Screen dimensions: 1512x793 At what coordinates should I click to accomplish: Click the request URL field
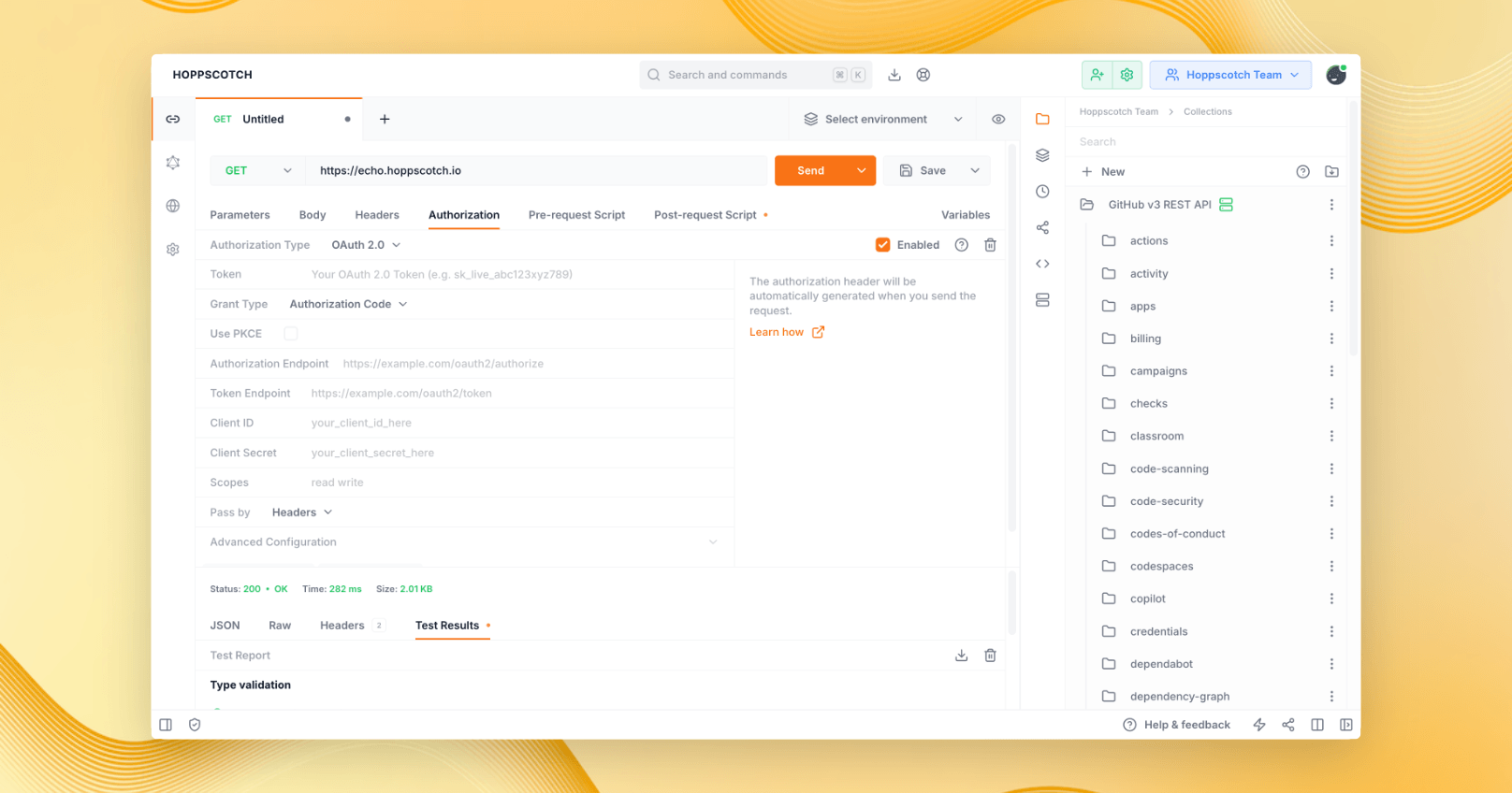536,170
